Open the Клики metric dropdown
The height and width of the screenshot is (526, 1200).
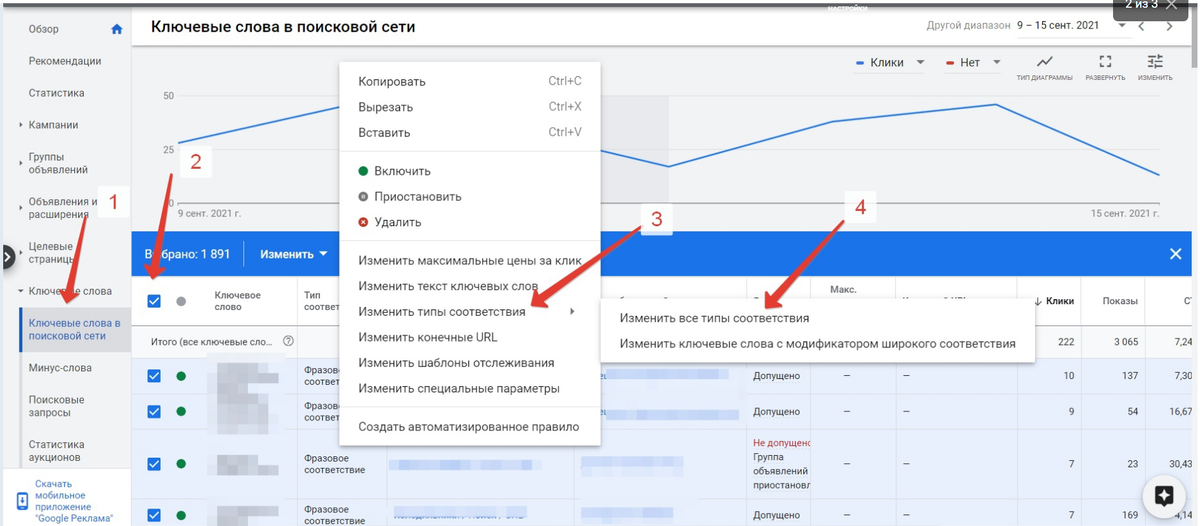click(891, 62)
